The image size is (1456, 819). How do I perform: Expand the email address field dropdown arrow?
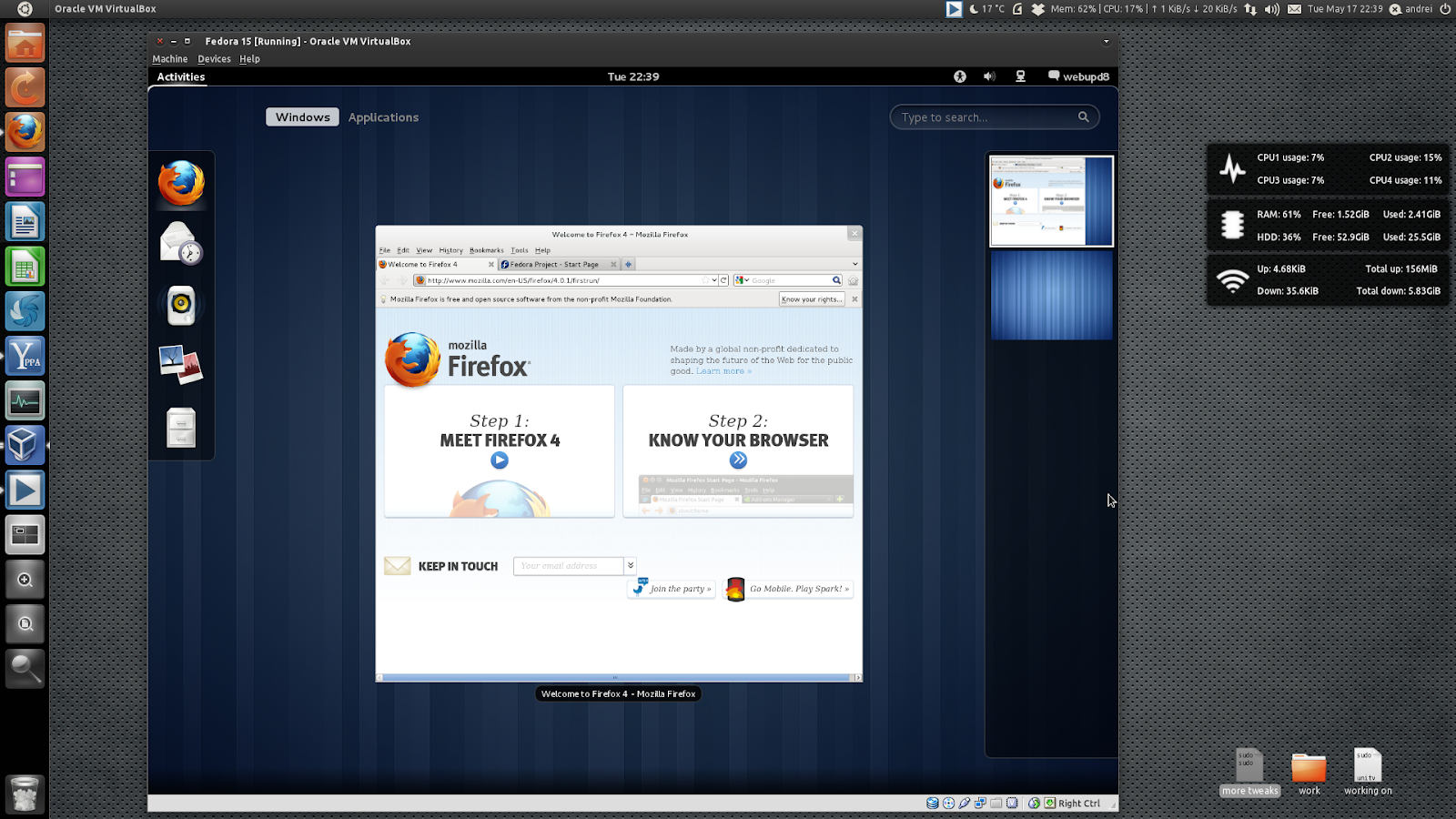click(630, 565)
